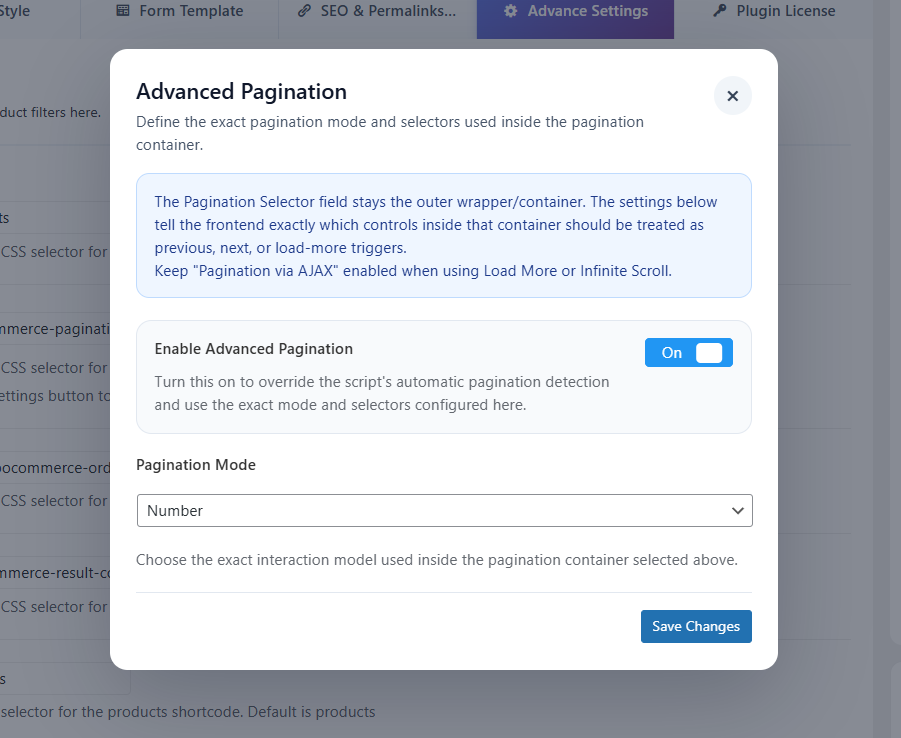
Task: Click the Enable Advanced Pagination label
Action: click(254, 349)
